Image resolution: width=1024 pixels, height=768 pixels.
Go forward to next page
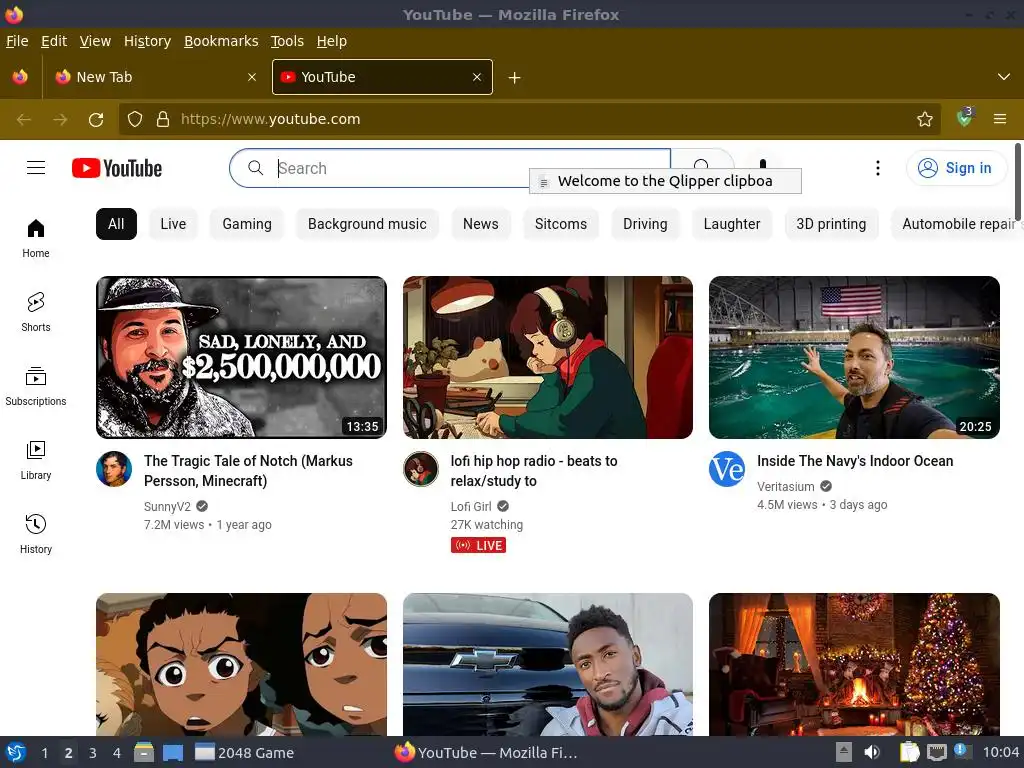point(60,119)
